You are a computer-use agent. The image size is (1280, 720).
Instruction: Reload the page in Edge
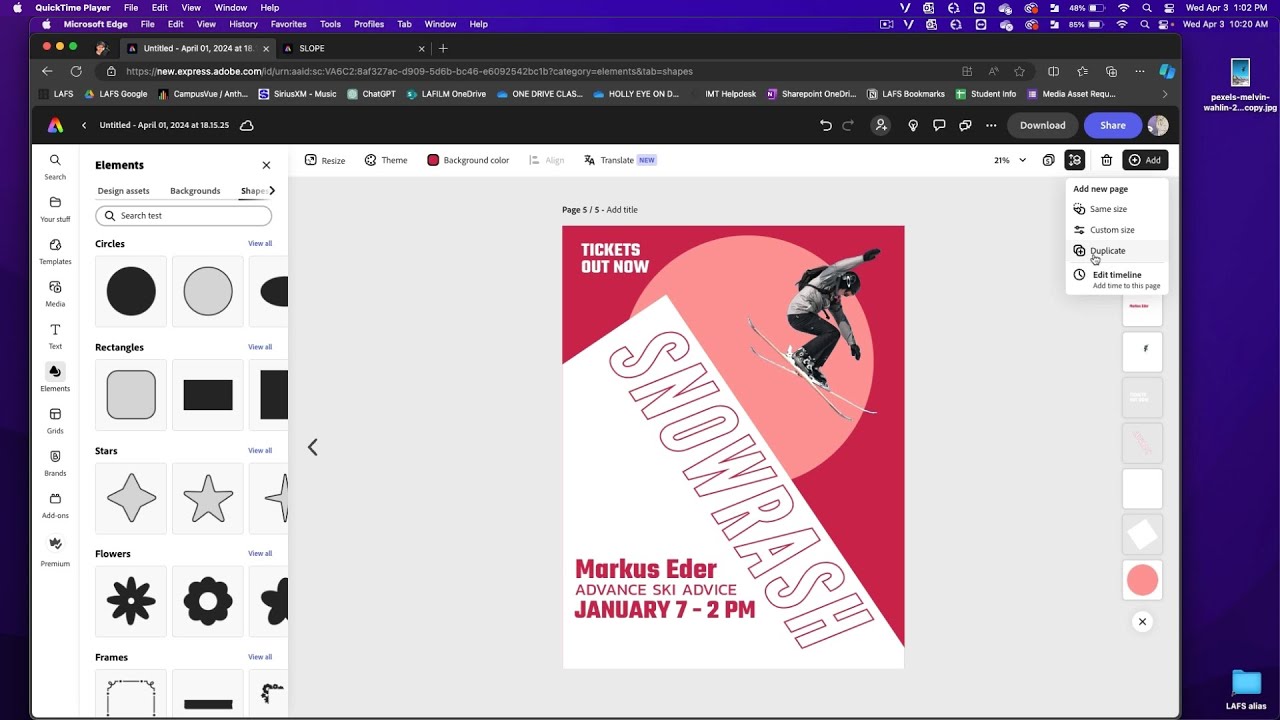coord(76,71)
